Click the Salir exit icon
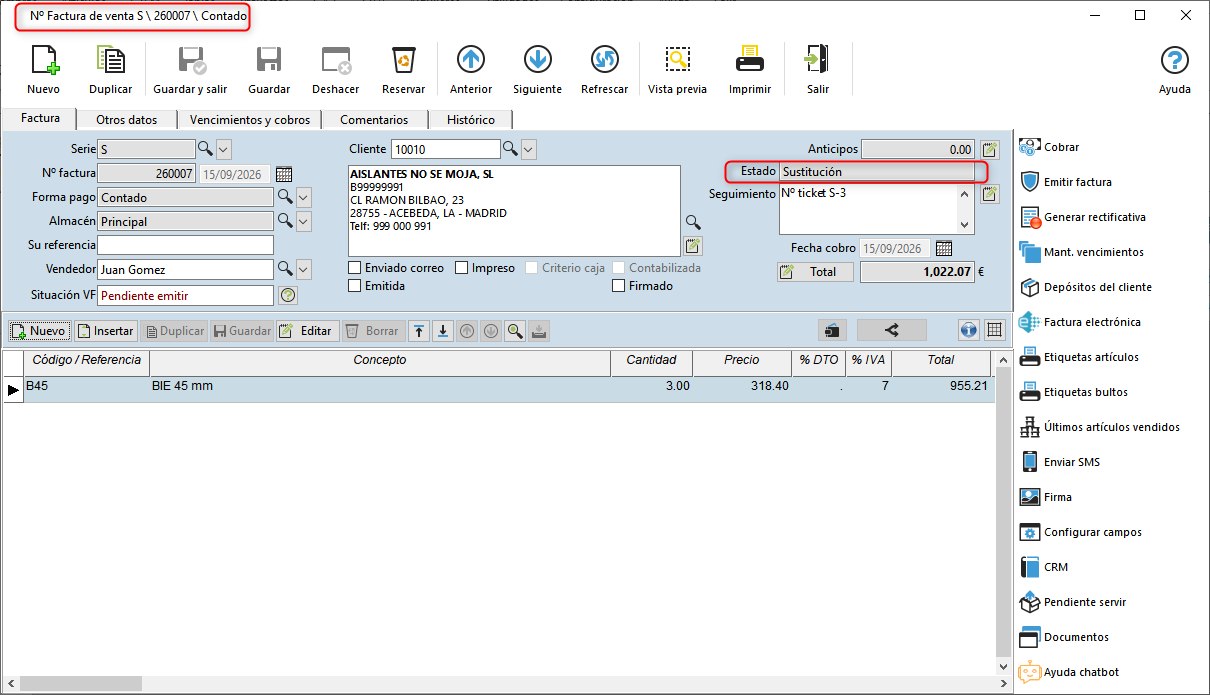1210x695 pixels. click(818, 61)
